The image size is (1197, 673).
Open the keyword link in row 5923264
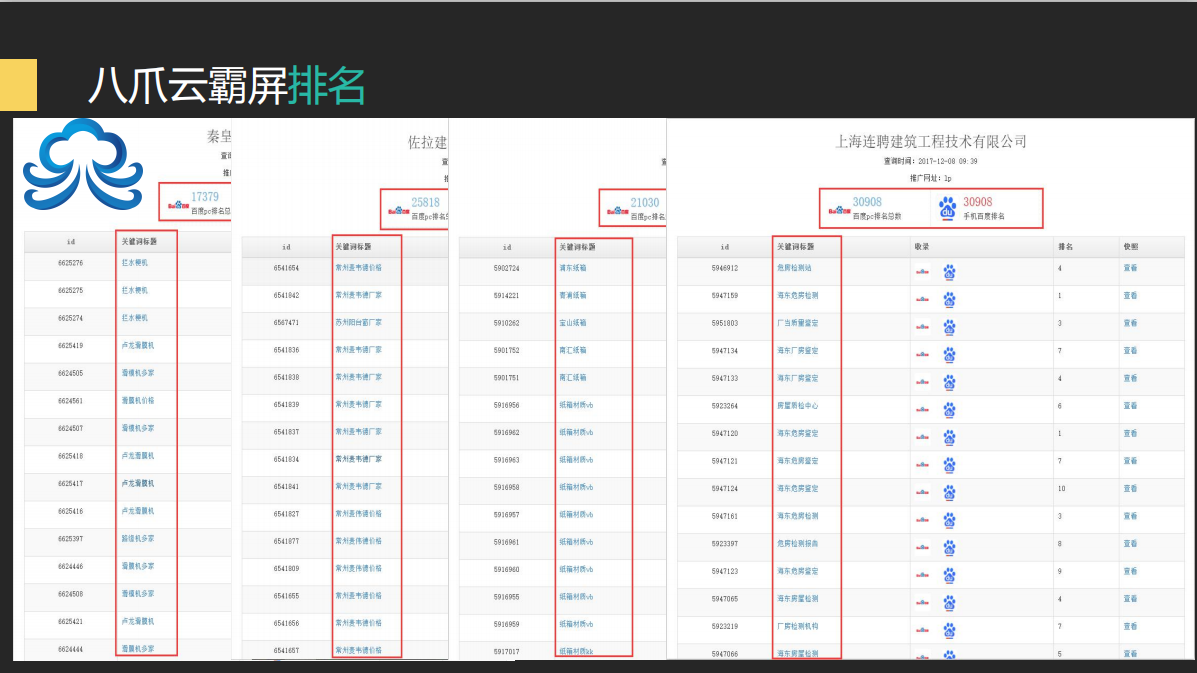click(797, 405)
